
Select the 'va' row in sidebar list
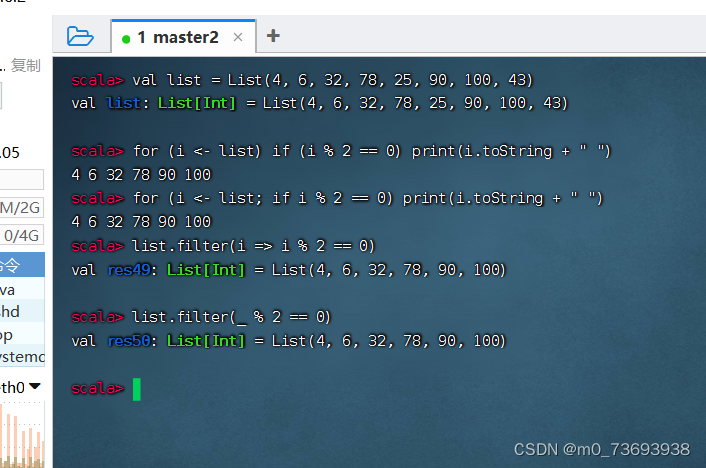coord(22,290)
